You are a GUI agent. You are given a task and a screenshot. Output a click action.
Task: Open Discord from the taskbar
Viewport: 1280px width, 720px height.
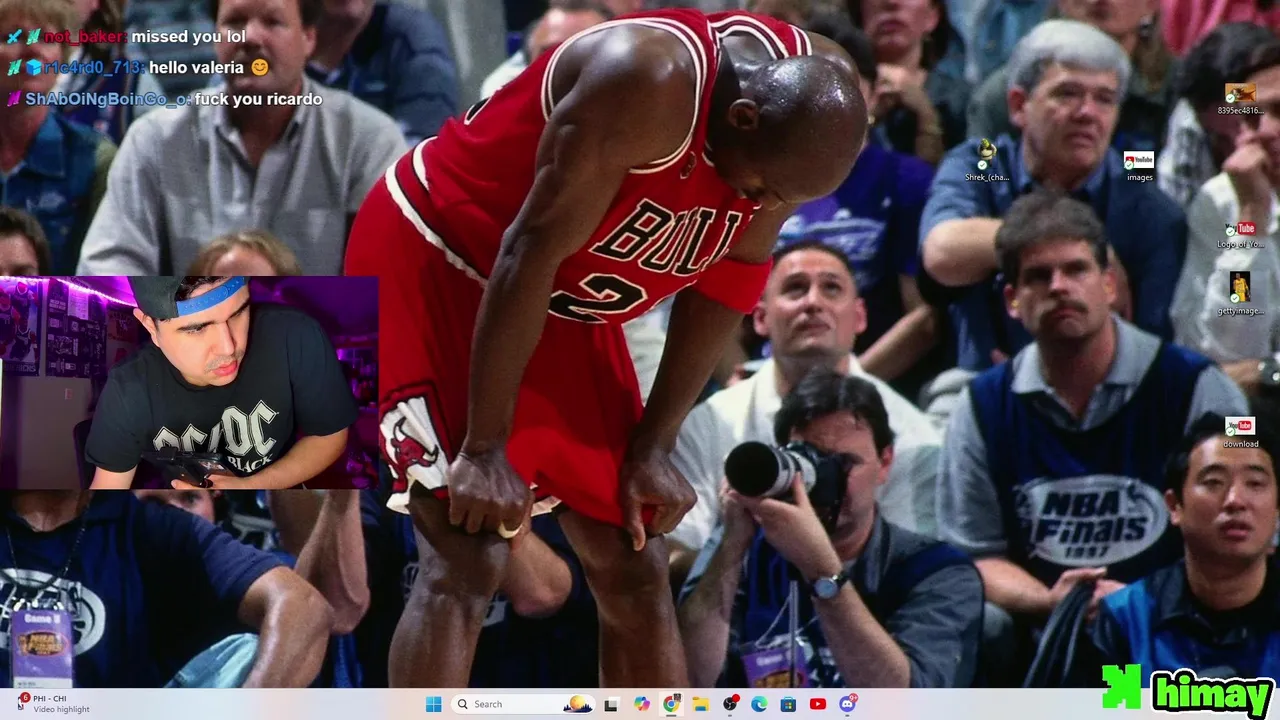847,704
